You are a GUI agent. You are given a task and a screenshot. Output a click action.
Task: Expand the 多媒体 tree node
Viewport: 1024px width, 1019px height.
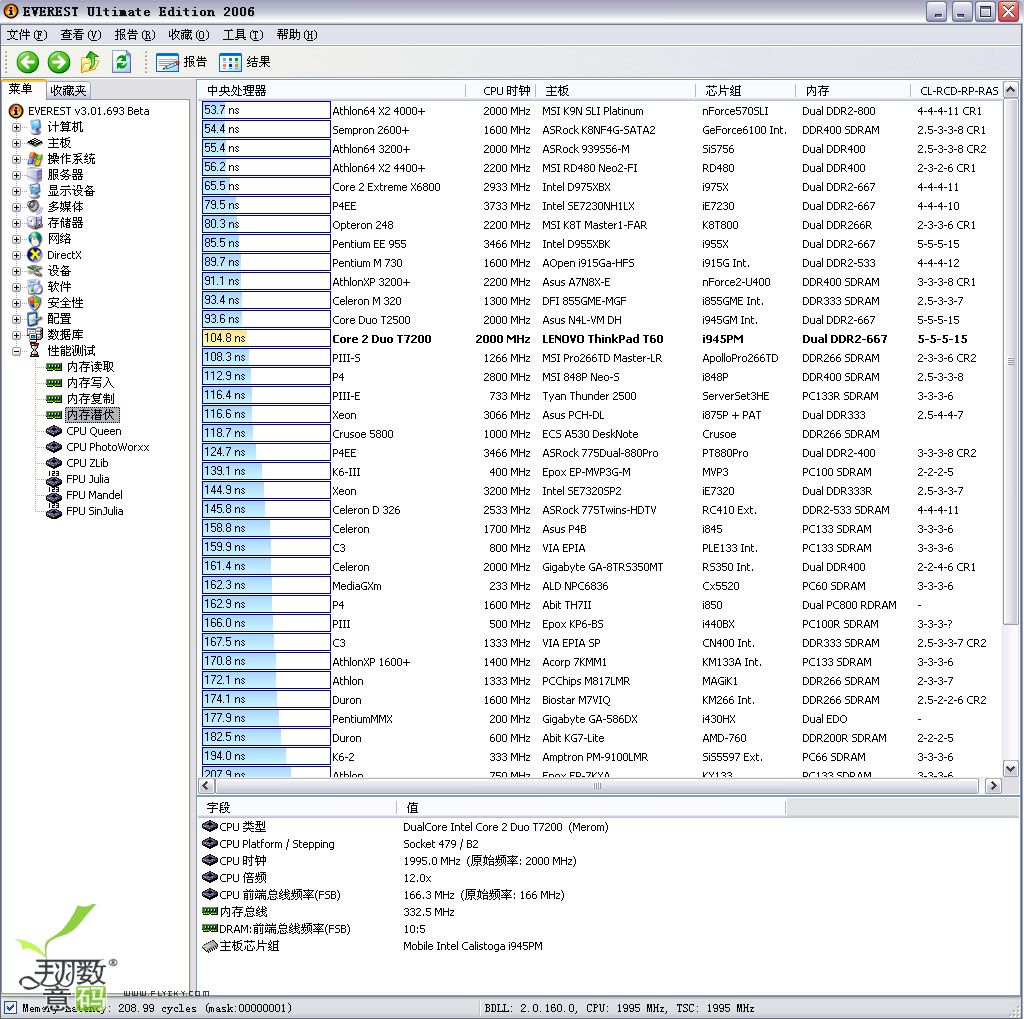tap(16, 206)
